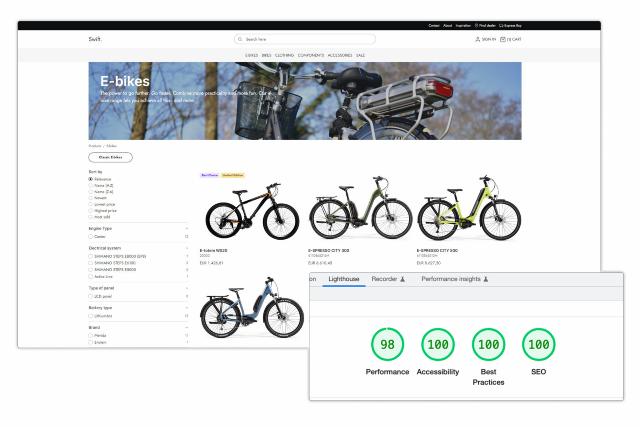Click the Sign In user icon
The width and height of the screenshot is (640, 427).
point(477,39)
